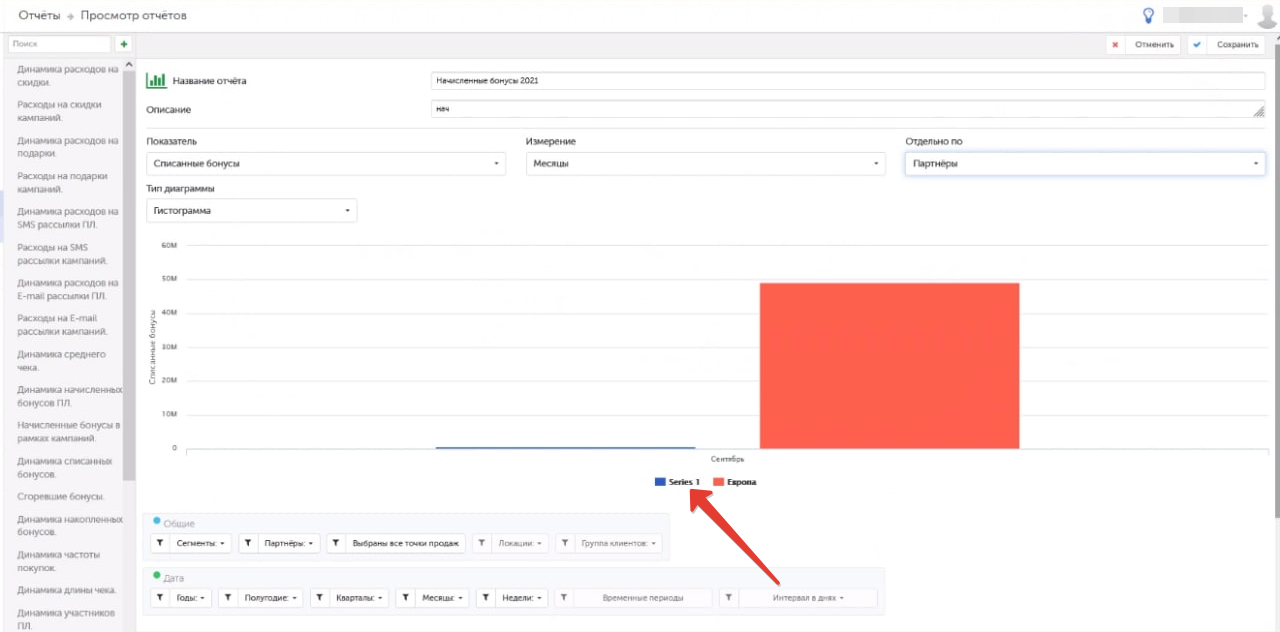Image resolution: width=1280 pixels, height=632 pixels.
Task: Click the Сохранить button
Action: pyautogui.click(x=1226, y=44)
